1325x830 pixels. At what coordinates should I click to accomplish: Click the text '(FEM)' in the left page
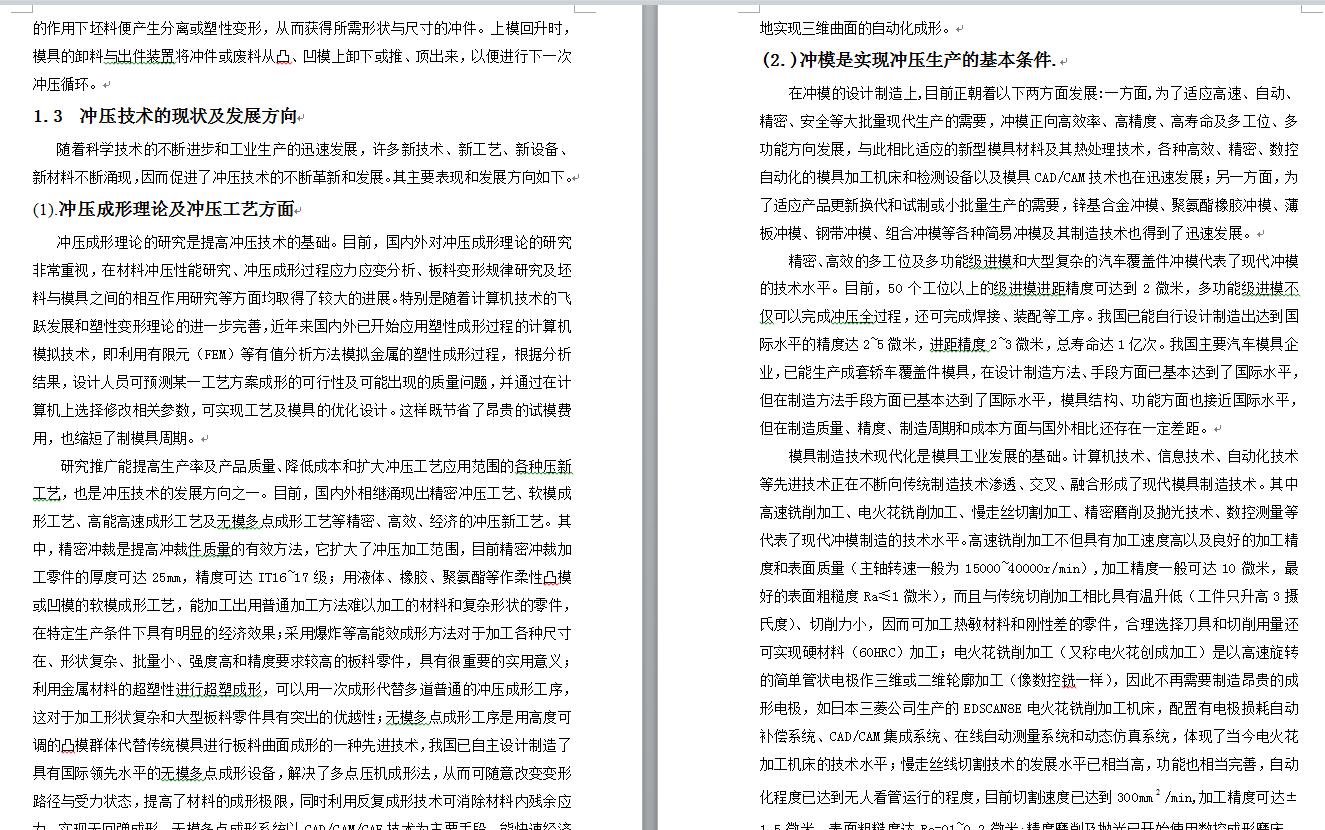tap(215, 354)
